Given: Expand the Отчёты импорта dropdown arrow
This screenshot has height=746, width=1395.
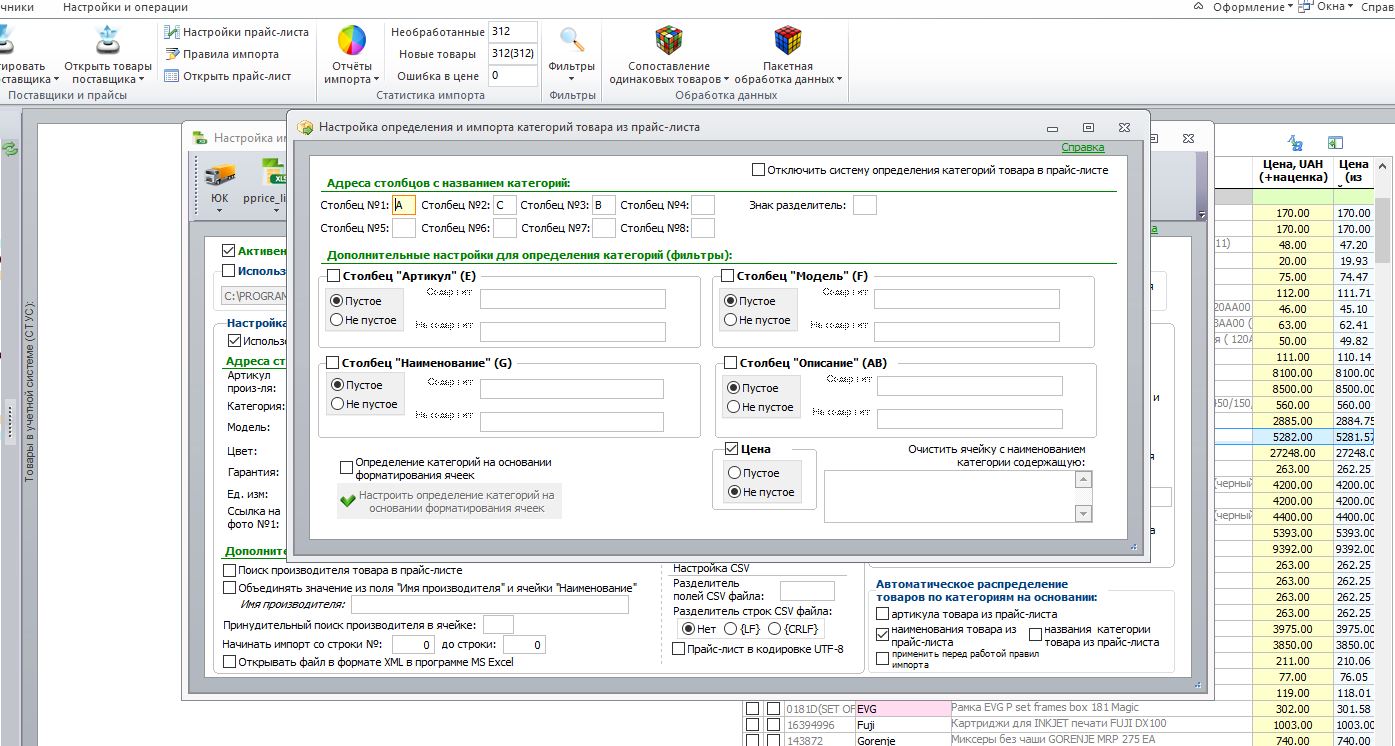Looking at the screenshot, I should (376, 79).
